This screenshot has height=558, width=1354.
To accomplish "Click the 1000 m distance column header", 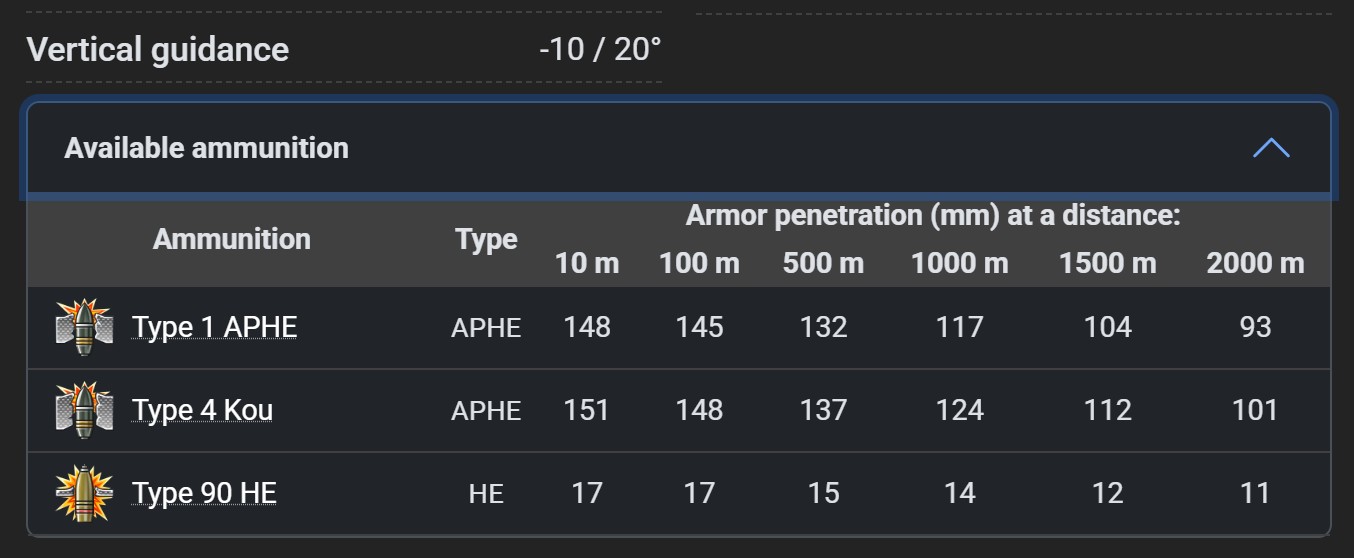I will [x=959, y=263].
